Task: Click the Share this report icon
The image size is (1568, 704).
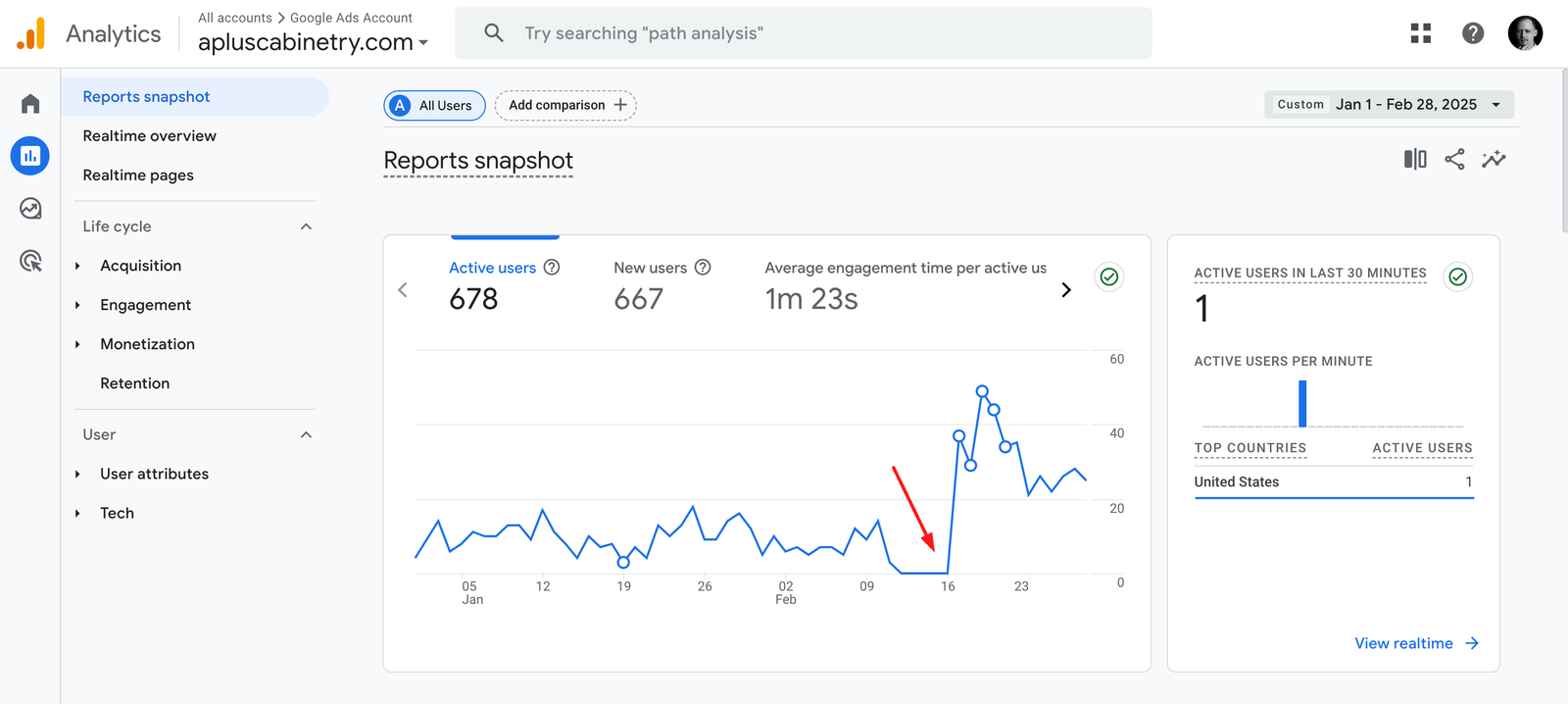Action: (x=1454, y=159)
